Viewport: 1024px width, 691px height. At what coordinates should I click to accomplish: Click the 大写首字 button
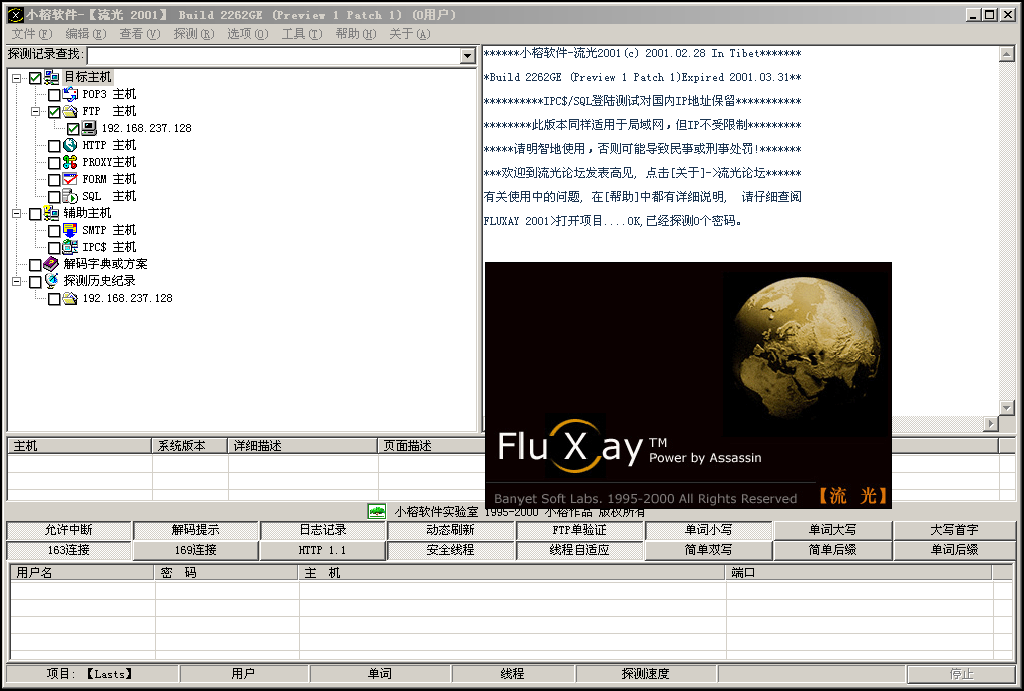954,530
